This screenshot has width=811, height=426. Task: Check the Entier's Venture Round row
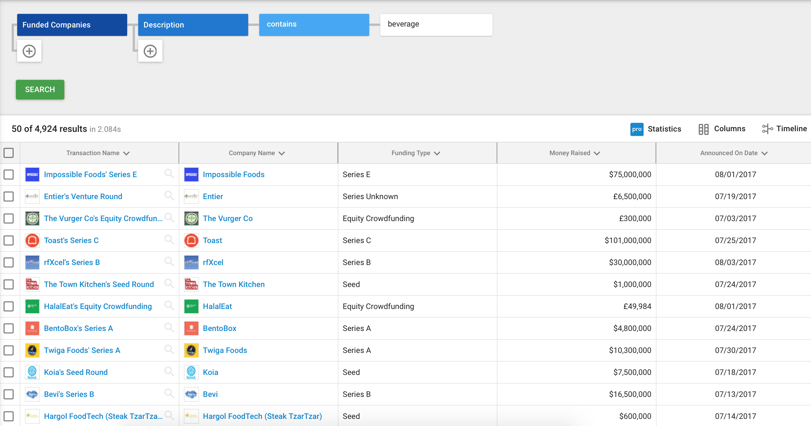9,196
